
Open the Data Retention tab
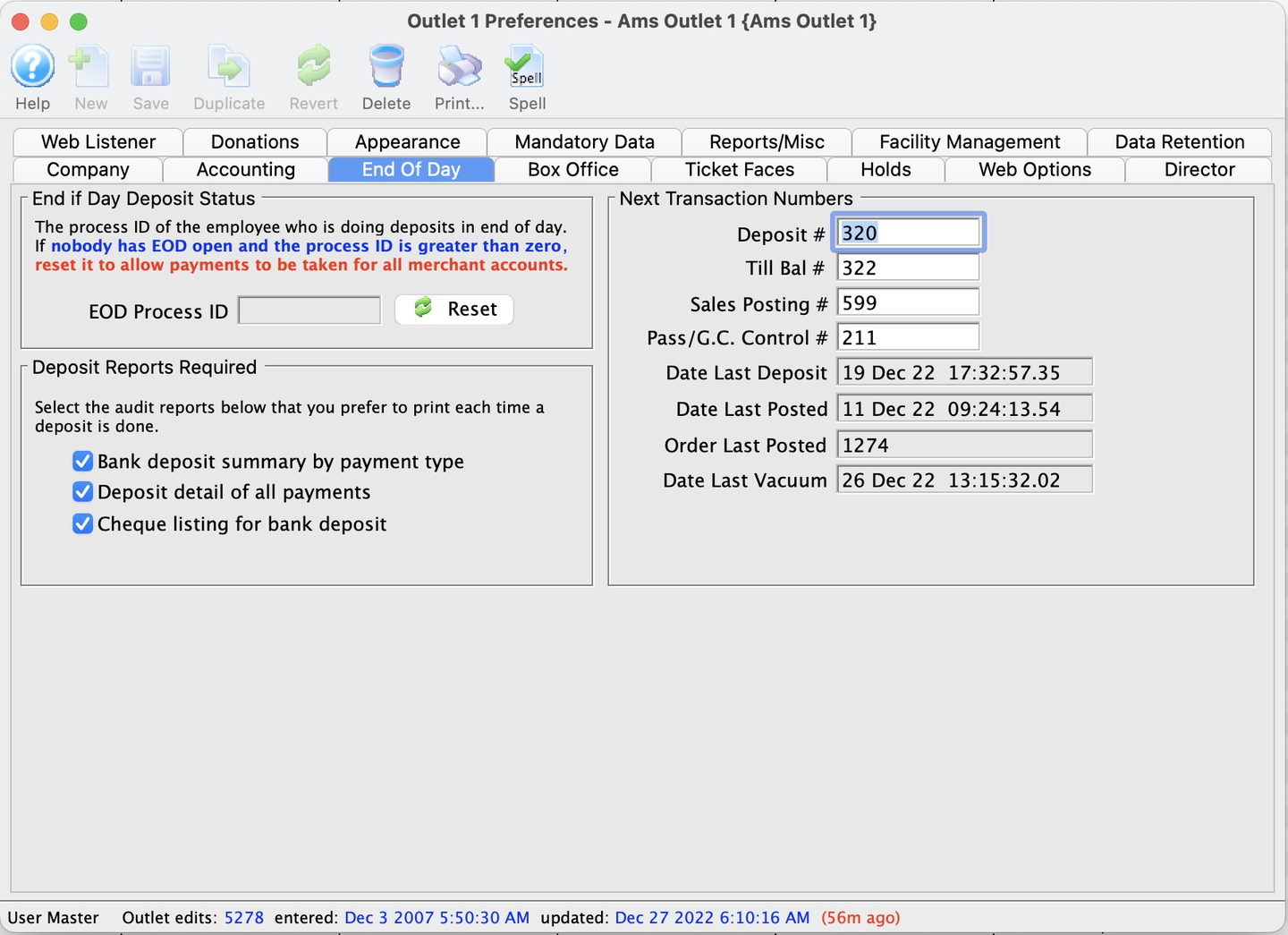click(x=1180, y=142)
